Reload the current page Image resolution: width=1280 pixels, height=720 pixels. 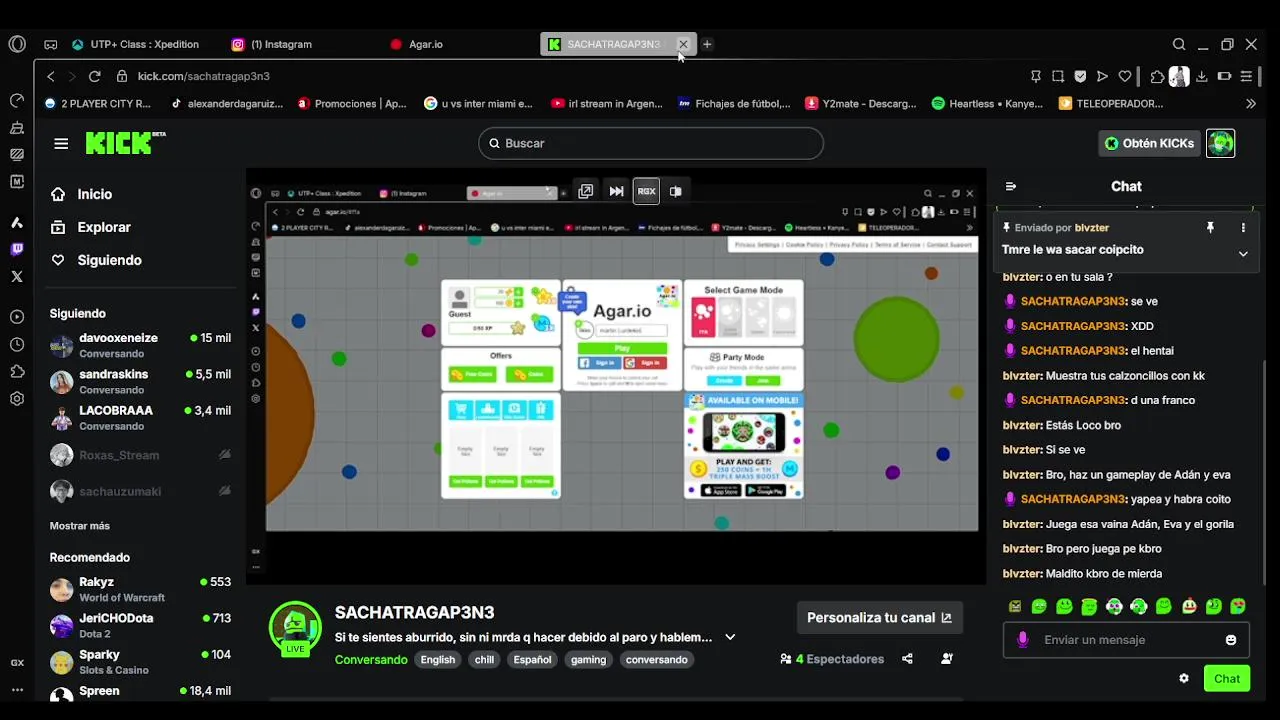coord(94,76)
